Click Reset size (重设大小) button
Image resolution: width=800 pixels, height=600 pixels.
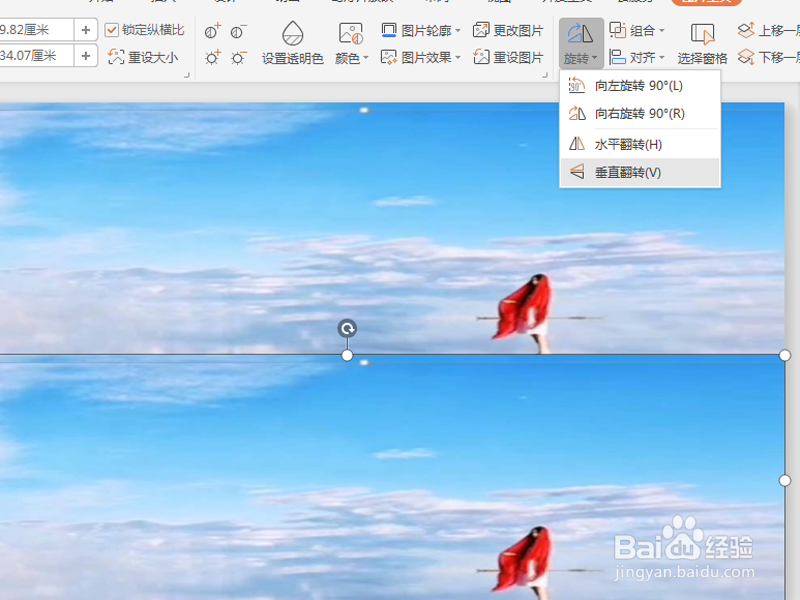[x=143, y=57]
